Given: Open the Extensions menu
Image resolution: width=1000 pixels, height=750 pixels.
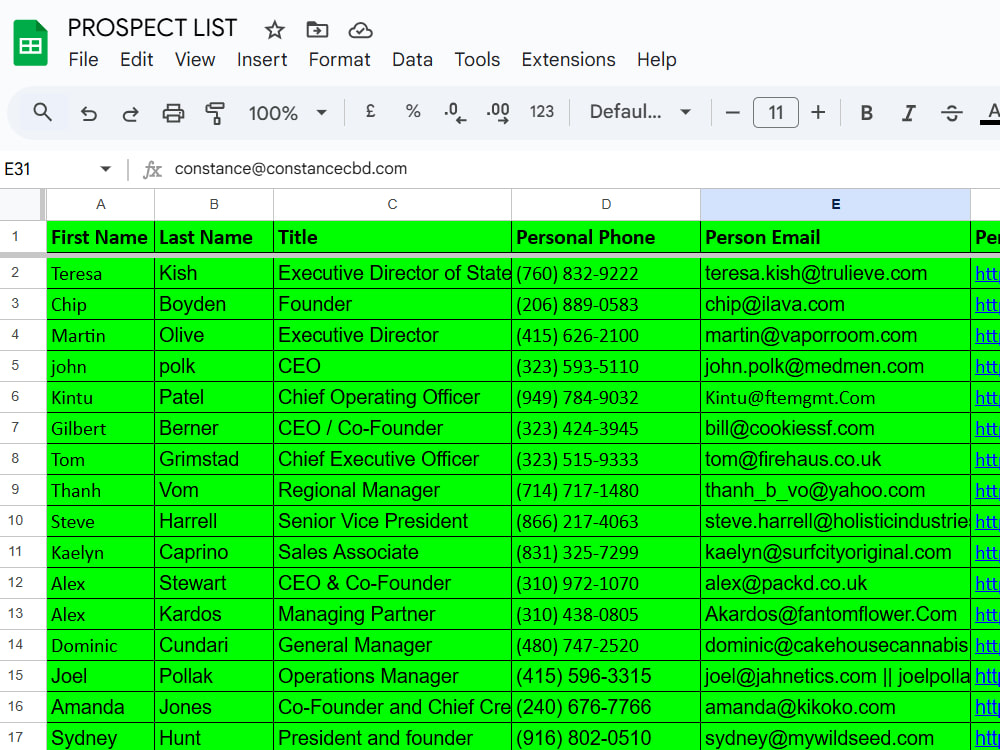Looking at the screenshot, I should point(568,59).
